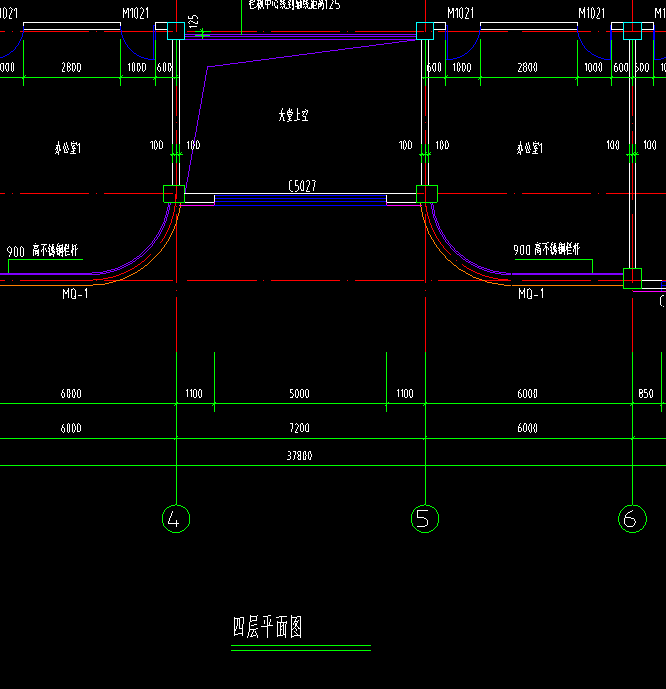This screenshot has width=666, height=689.
Task: Click the drawing title 四层平面图
Action: [x=268, y=627]
